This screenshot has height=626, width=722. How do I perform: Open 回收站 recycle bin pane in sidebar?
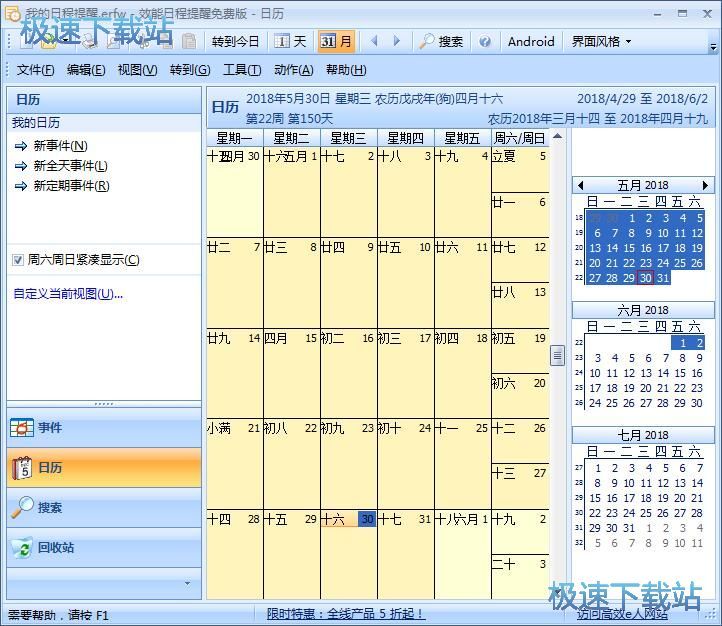coord(104,547)
